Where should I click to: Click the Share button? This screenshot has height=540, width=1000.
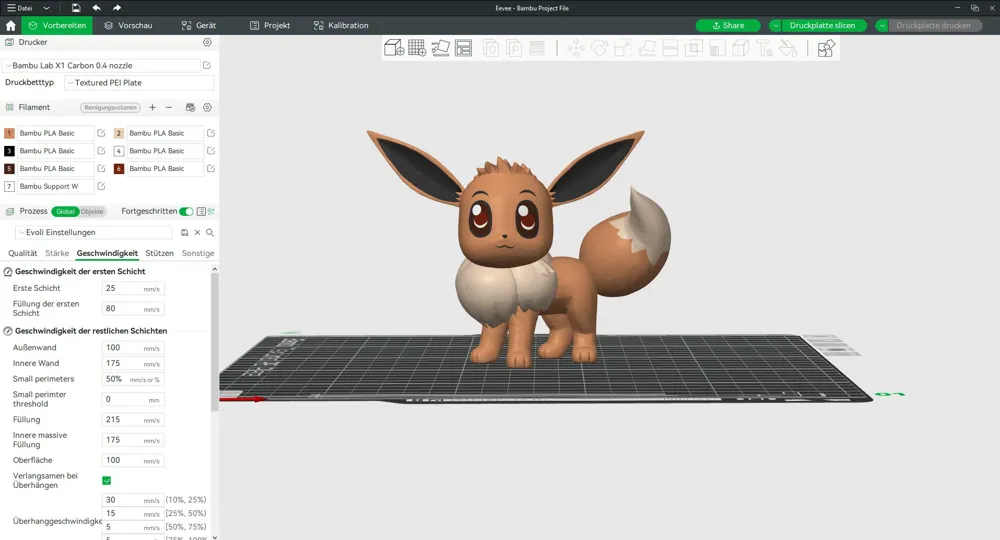pos(728,26)
